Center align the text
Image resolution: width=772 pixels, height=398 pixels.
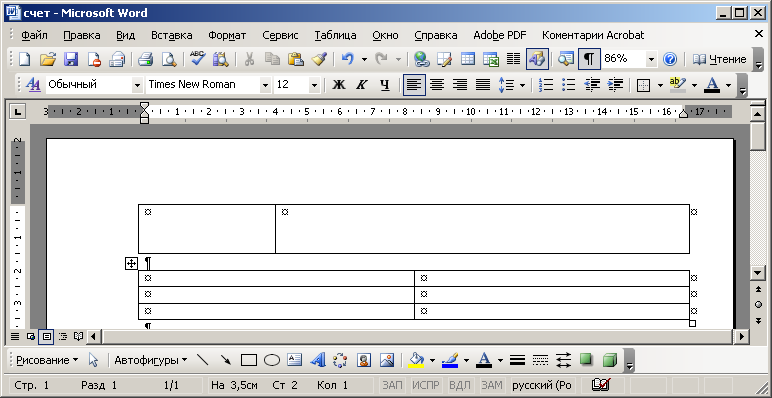tap(437, 85)
